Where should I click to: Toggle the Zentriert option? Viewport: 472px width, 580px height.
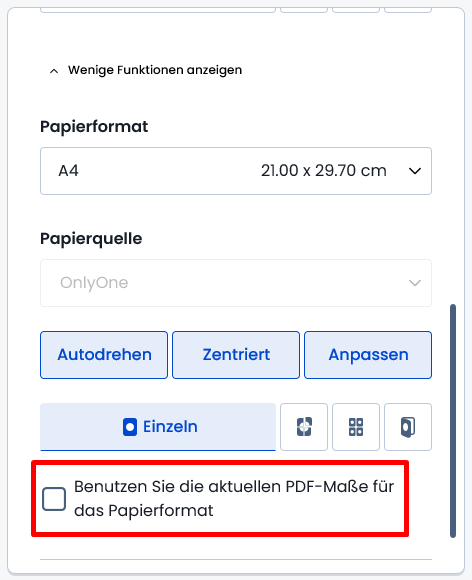click(236, 355)
